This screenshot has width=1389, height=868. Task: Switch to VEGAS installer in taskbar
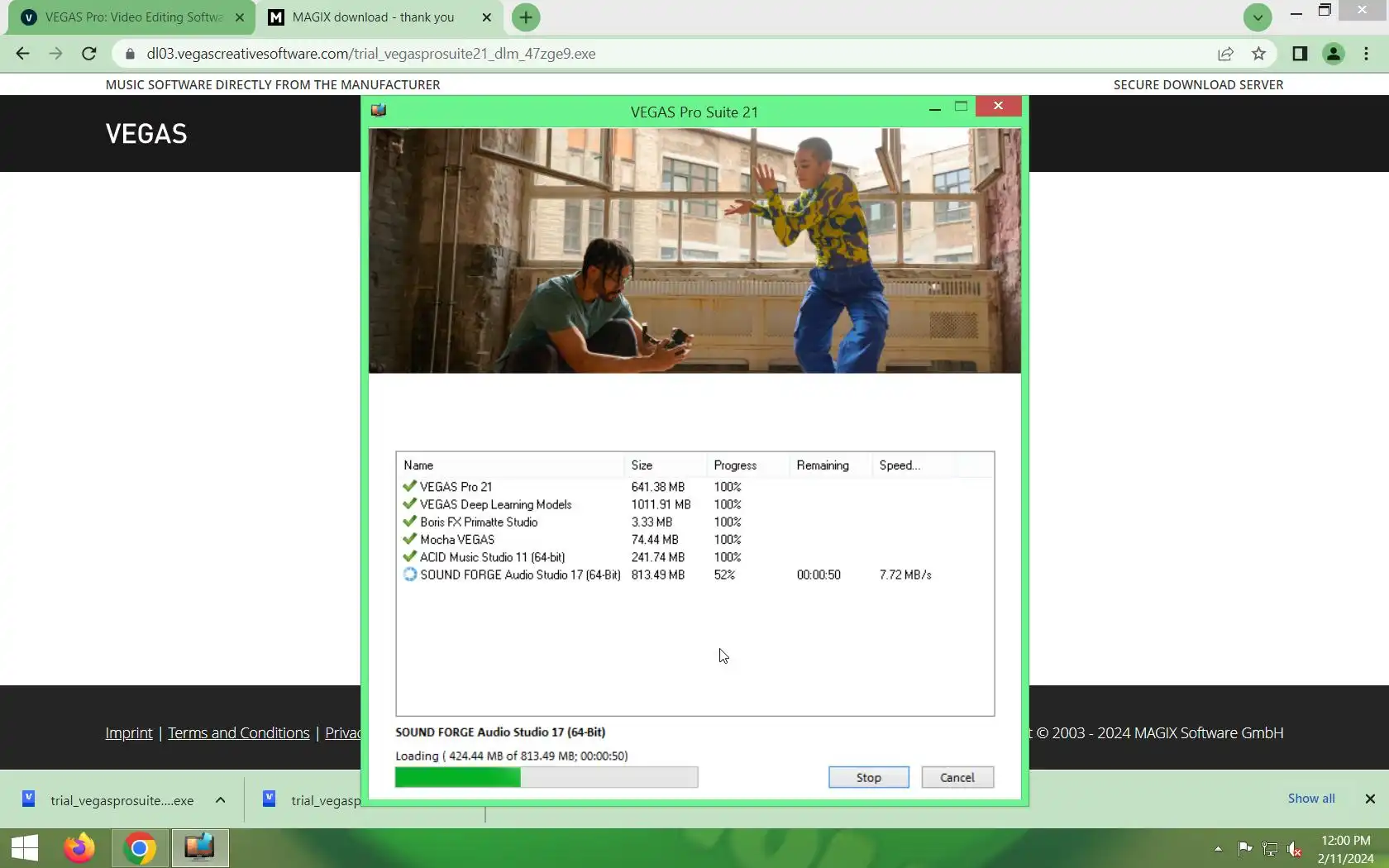199,848
